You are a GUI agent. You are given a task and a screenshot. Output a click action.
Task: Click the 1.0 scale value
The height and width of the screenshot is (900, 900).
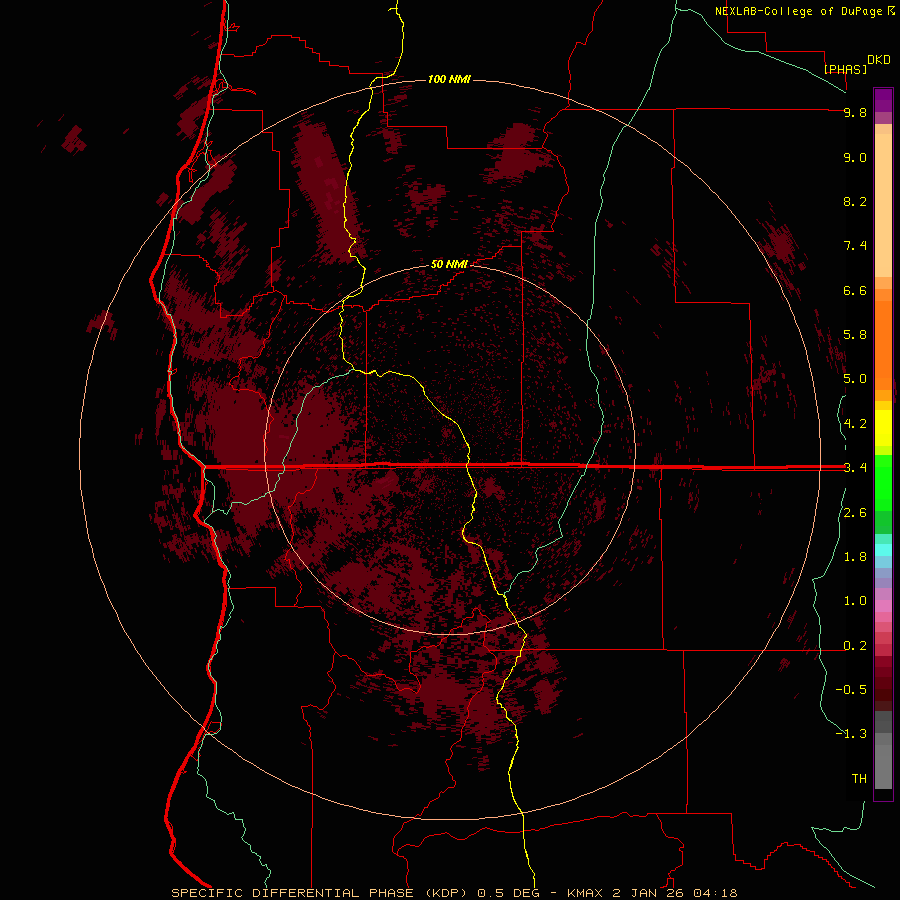coord(855,601)
